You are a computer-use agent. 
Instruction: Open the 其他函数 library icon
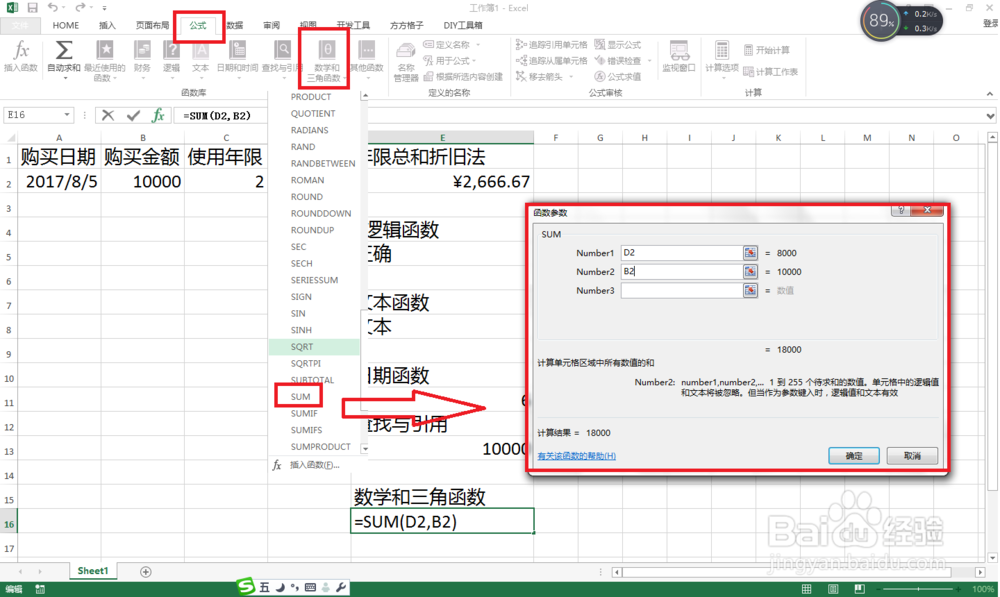(367, 51)
